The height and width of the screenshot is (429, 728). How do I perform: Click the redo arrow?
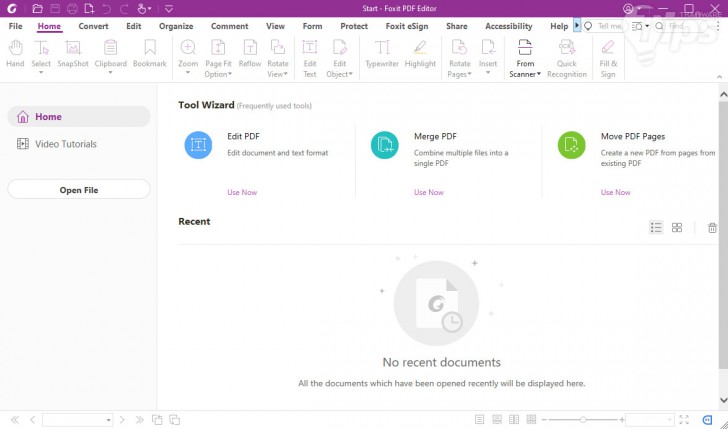124,8
